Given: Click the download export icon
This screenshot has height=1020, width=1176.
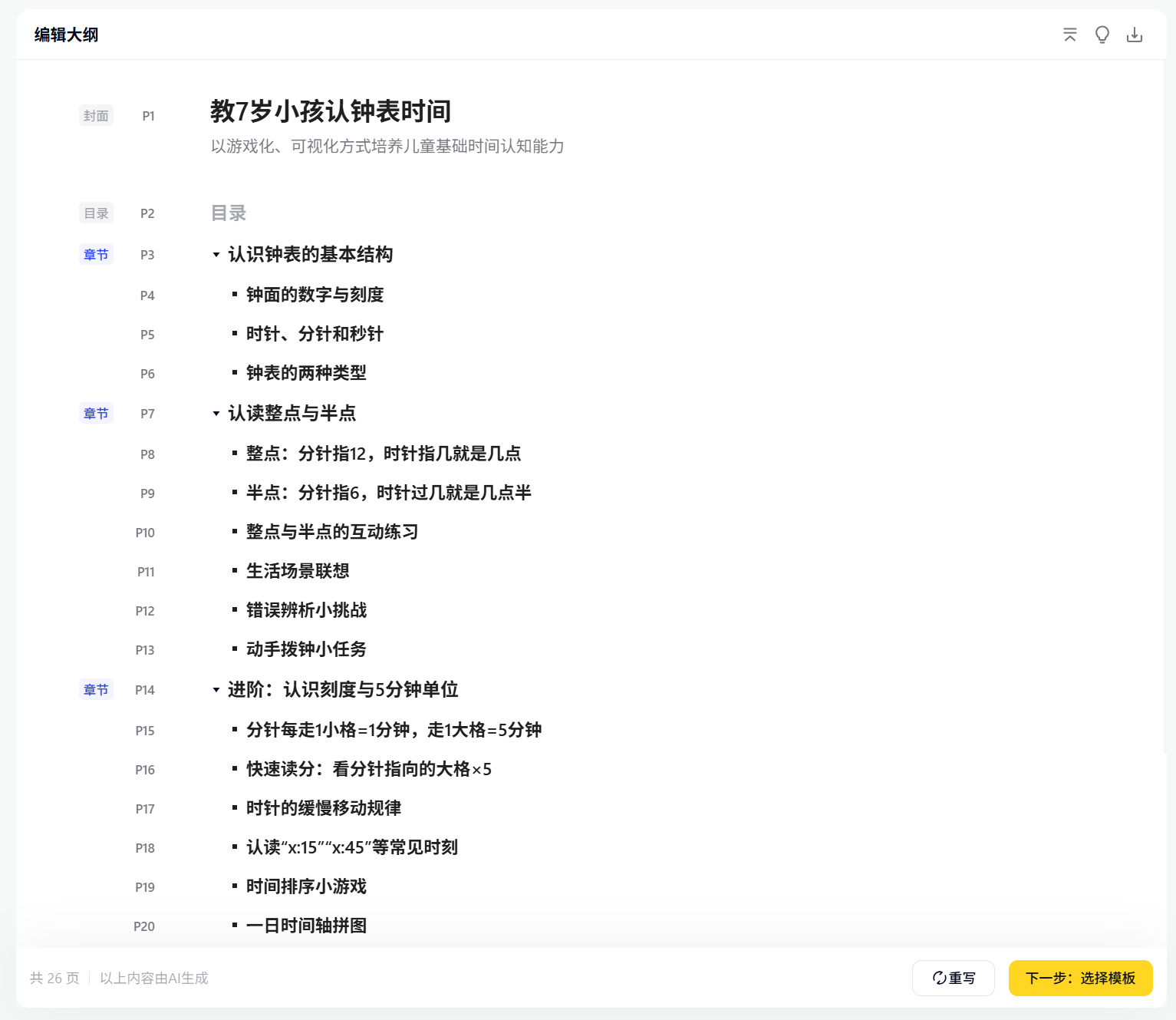Looking at the screenshot, I should point(1135,35).
